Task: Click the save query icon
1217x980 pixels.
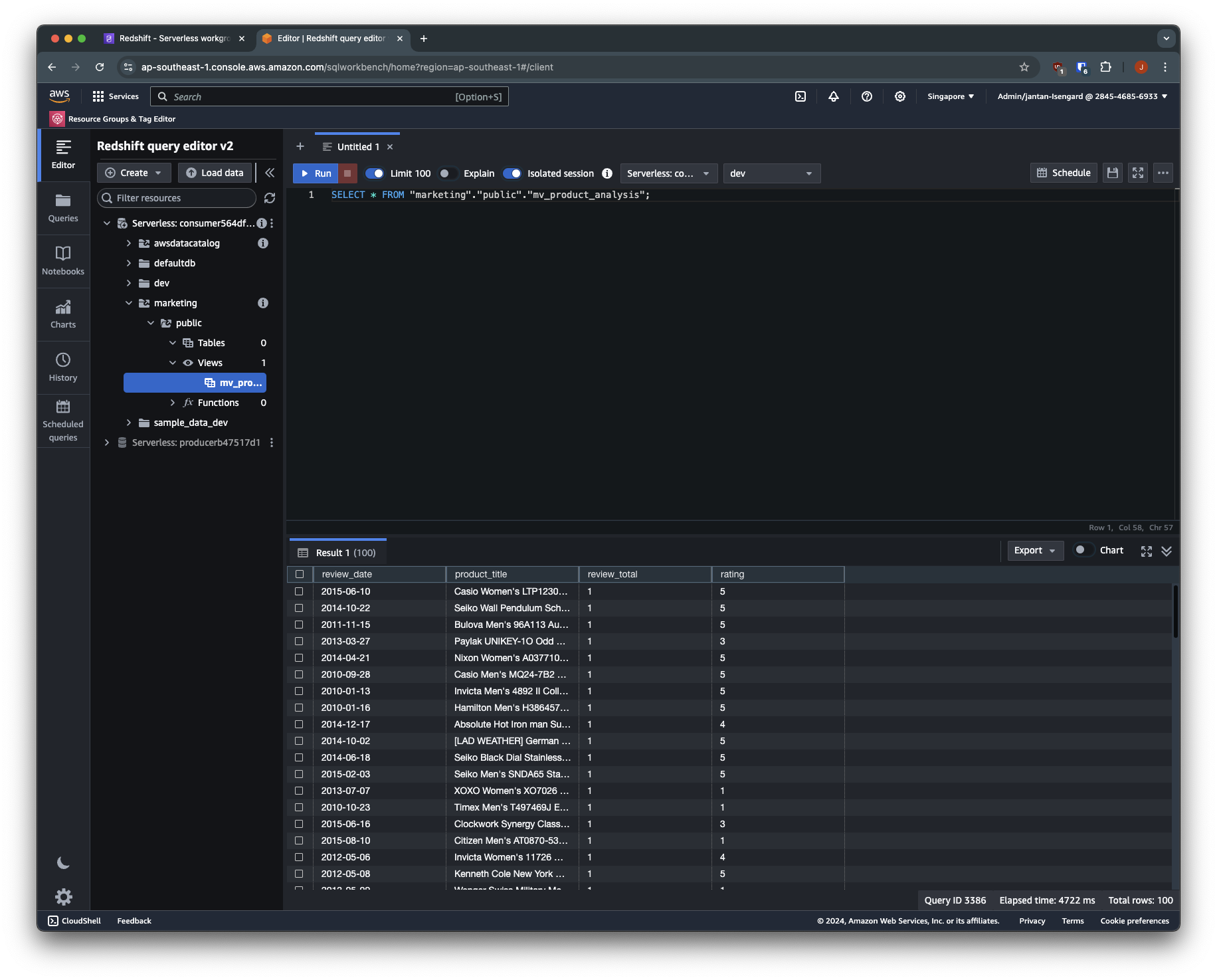Action: click(1113, 173)
